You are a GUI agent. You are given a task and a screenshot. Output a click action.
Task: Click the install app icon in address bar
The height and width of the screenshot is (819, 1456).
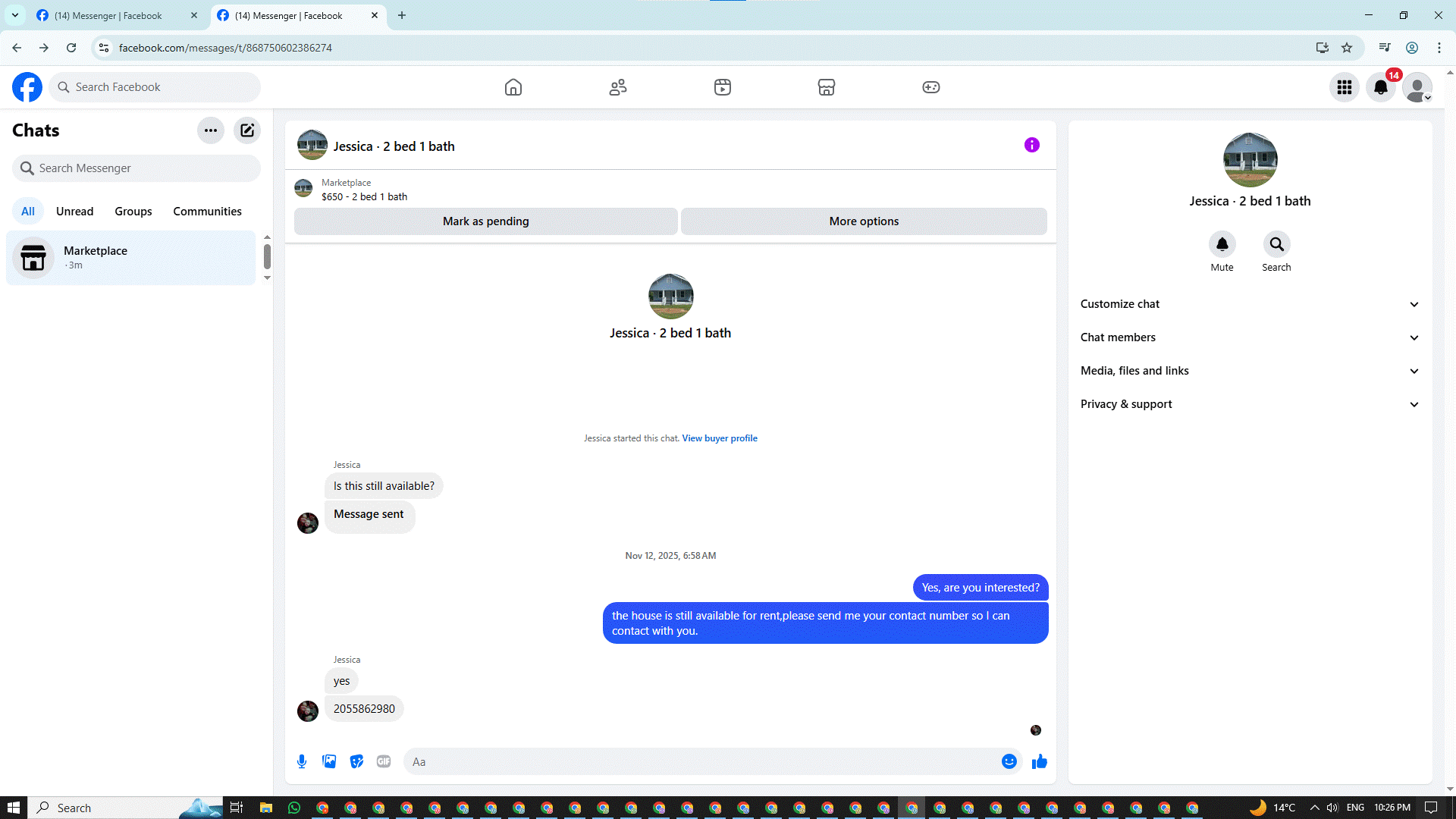1323,48
